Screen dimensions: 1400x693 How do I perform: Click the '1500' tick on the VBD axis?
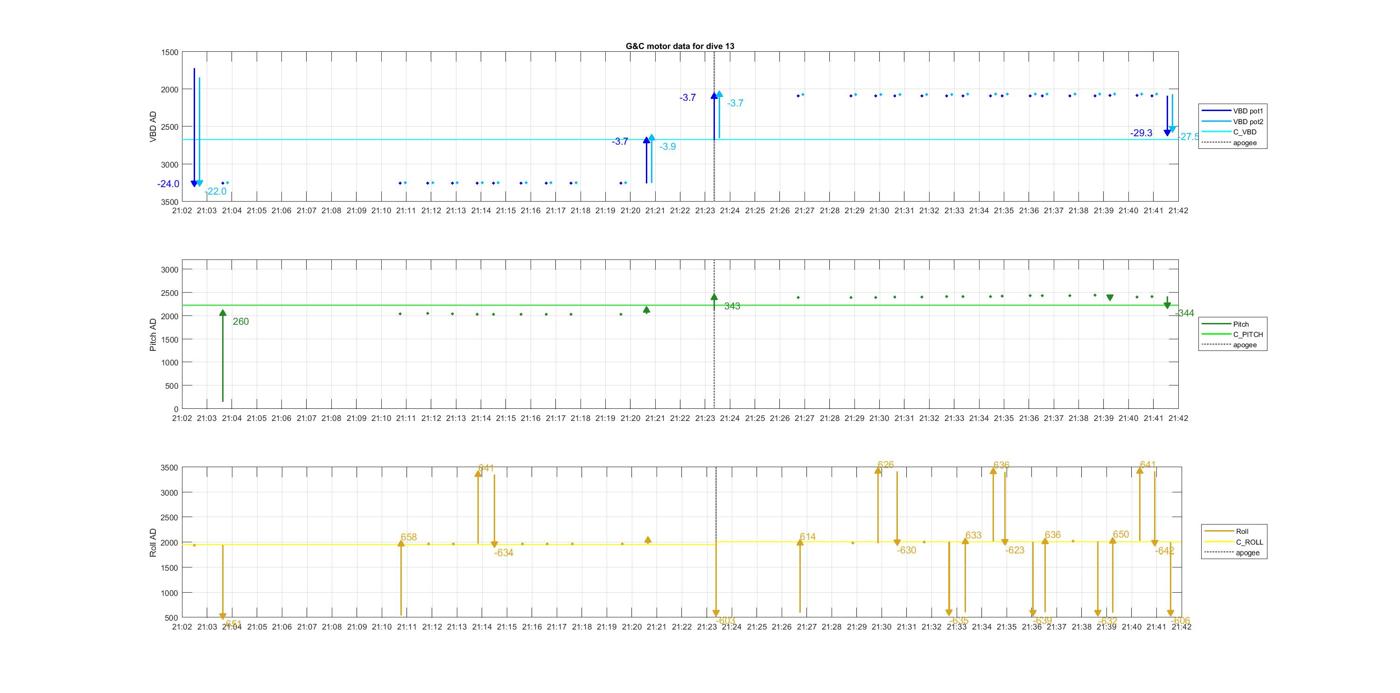pos(168,52)
